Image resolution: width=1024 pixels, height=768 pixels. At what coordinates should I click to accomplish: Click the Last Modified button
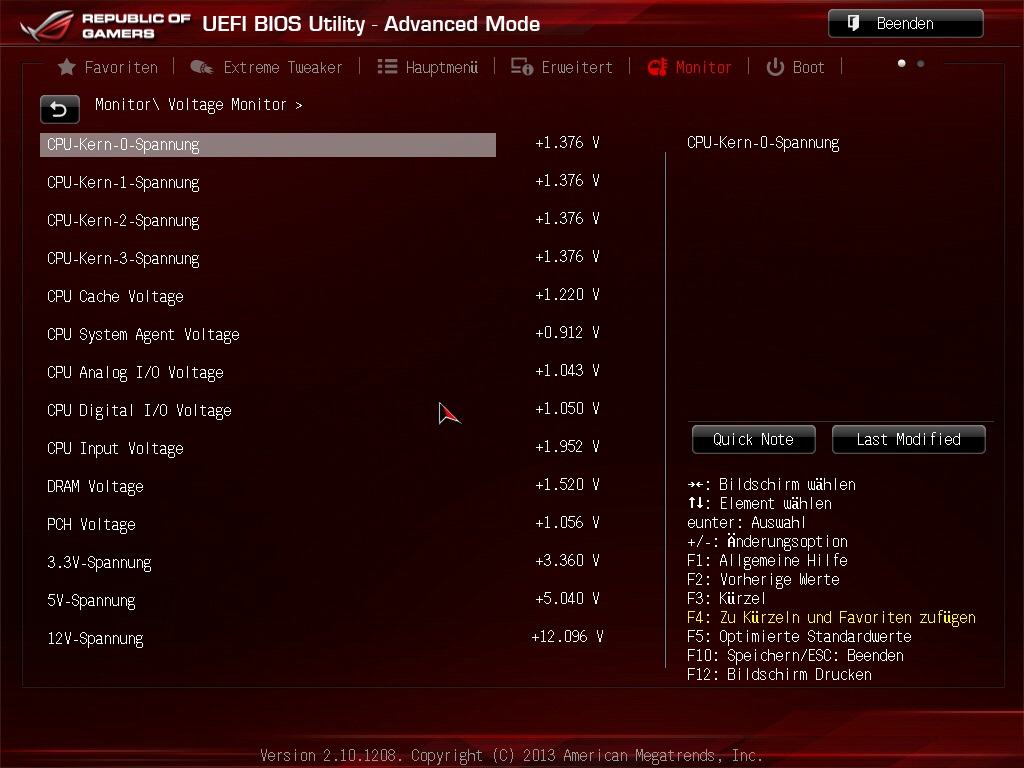[908, 440]
